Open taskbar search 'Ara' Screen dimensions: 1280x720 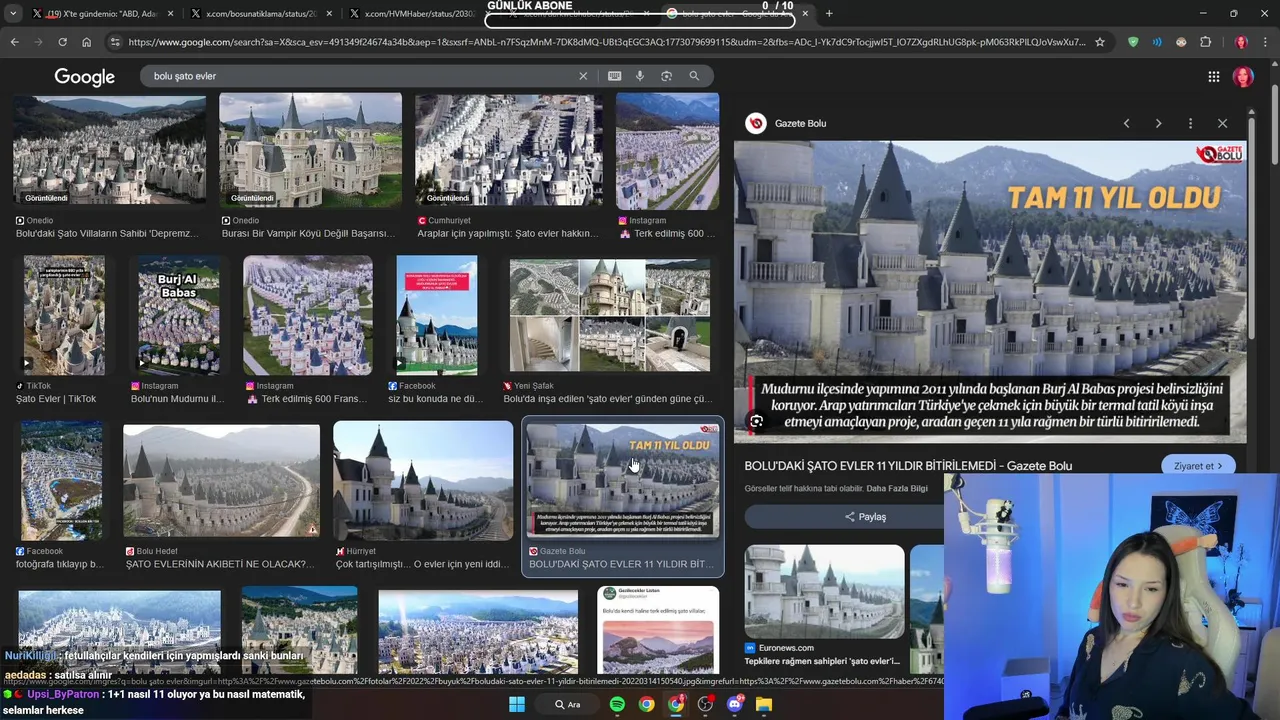pos(567,704)
